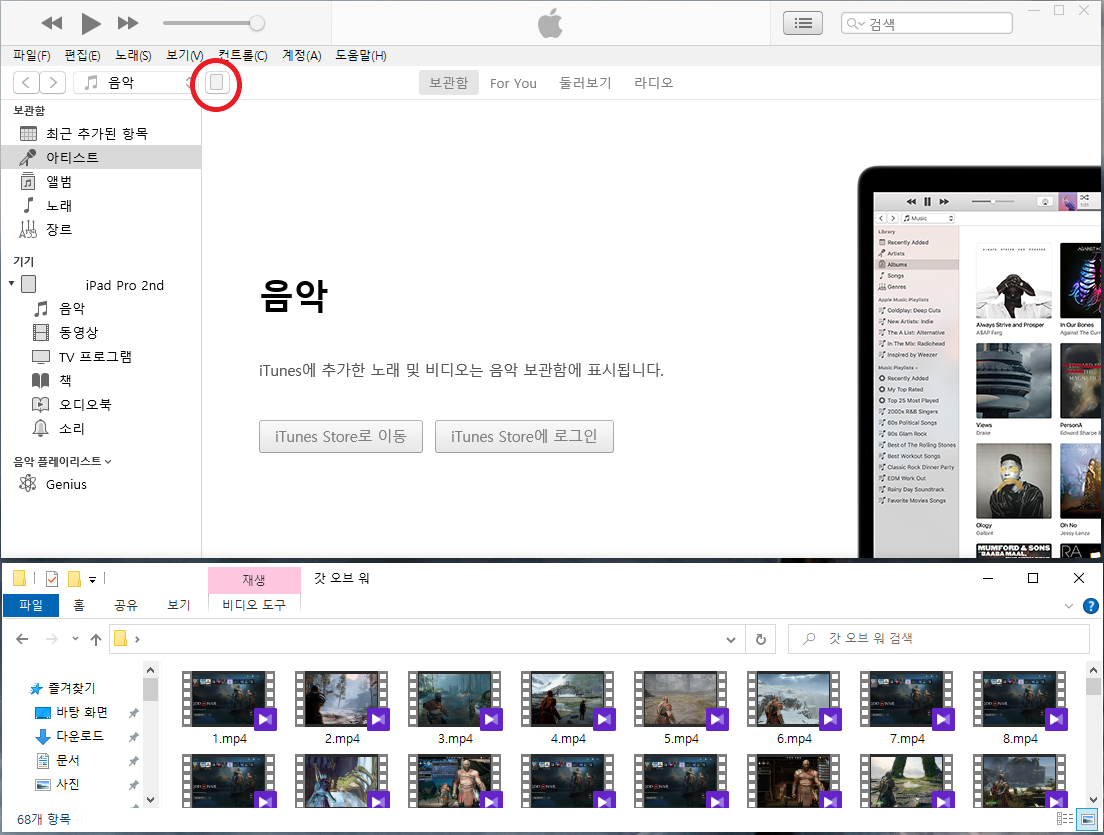Click the iTunes Store에 로그인 button
1104x835 pixels.
[524, 437]
